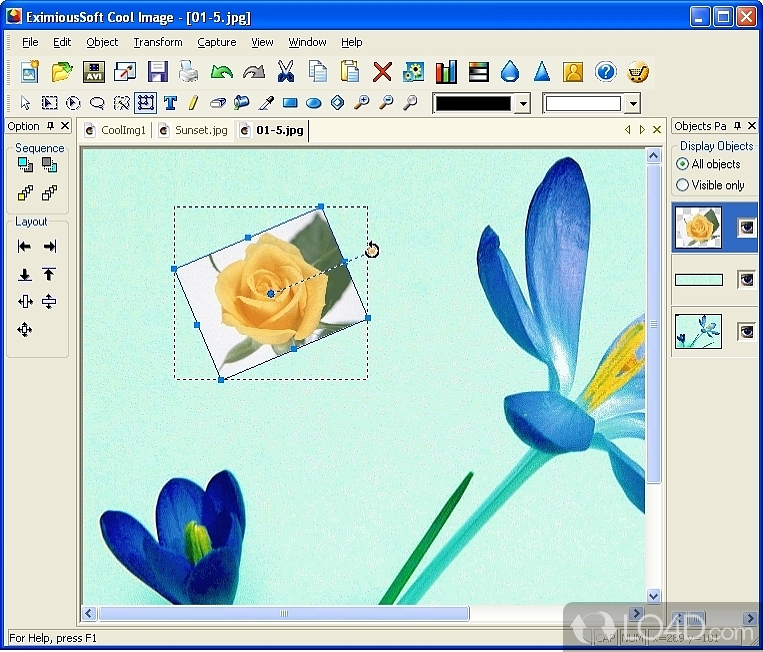Select the ellipse shape tool
763x652 pixels.
(x=314, y=103)
